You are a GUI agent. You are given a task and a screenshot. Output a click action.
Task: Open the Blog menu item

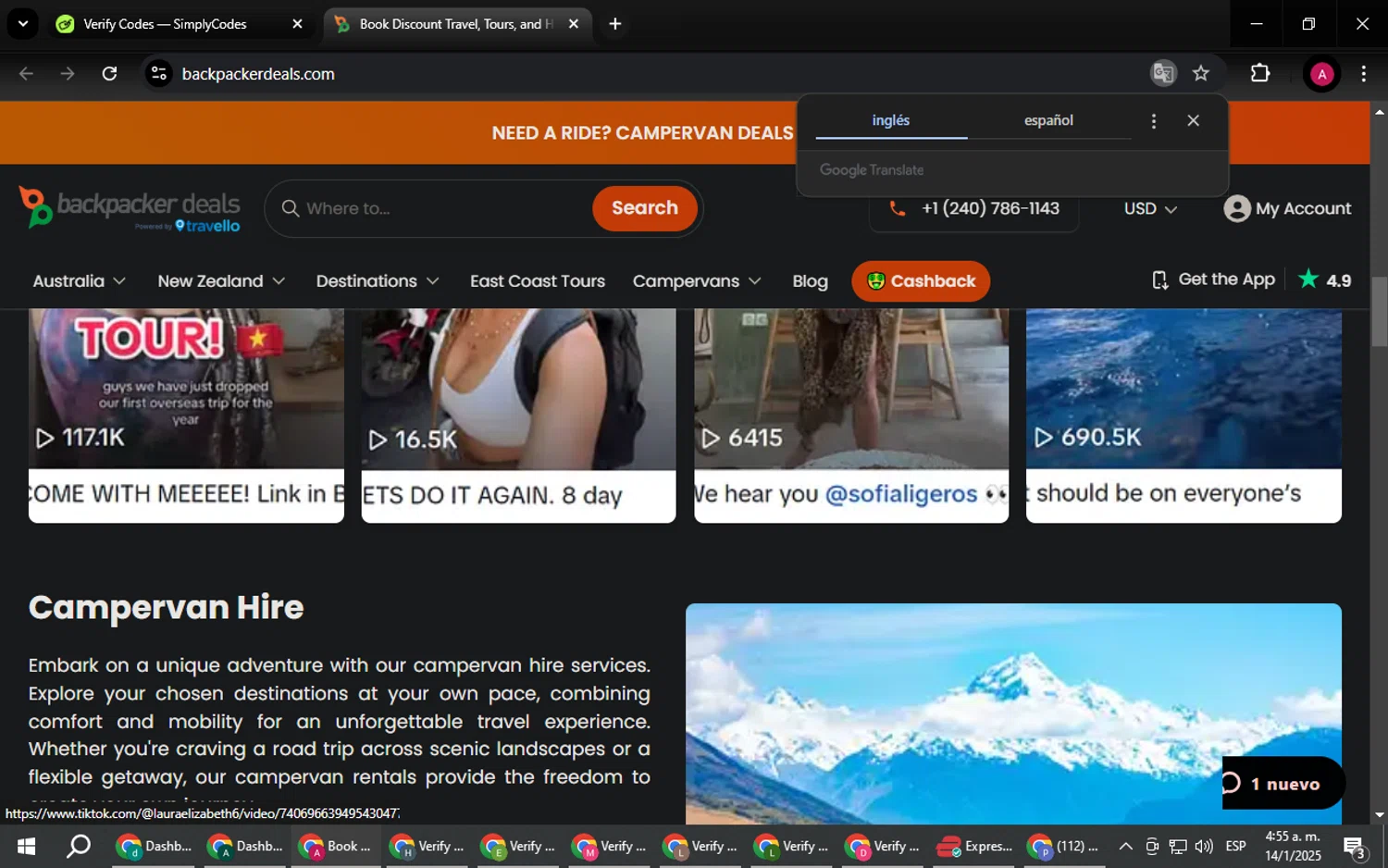tap(810, 281)
